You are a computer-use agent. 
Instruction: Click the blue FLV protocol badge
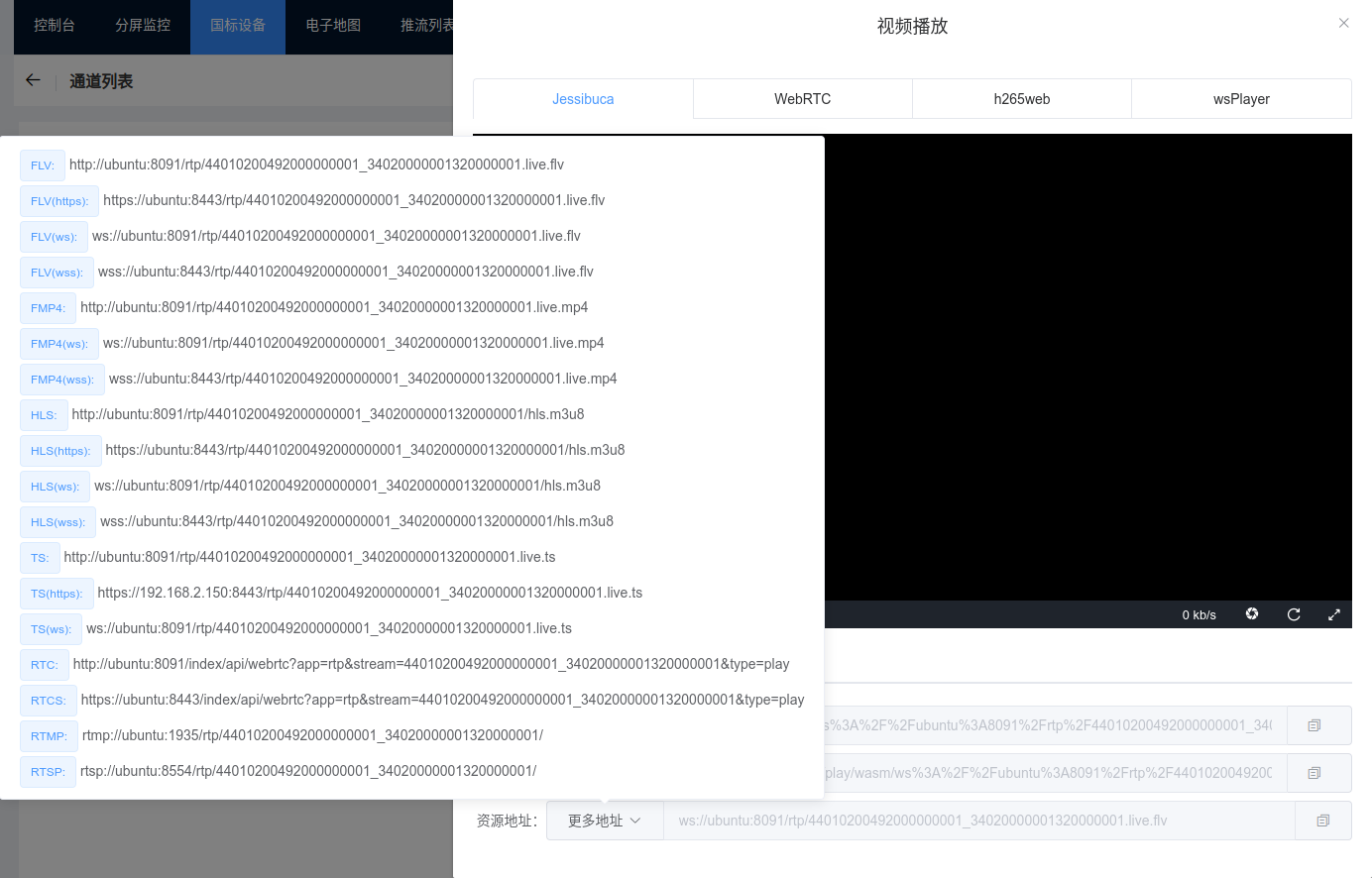coord(42,165)
